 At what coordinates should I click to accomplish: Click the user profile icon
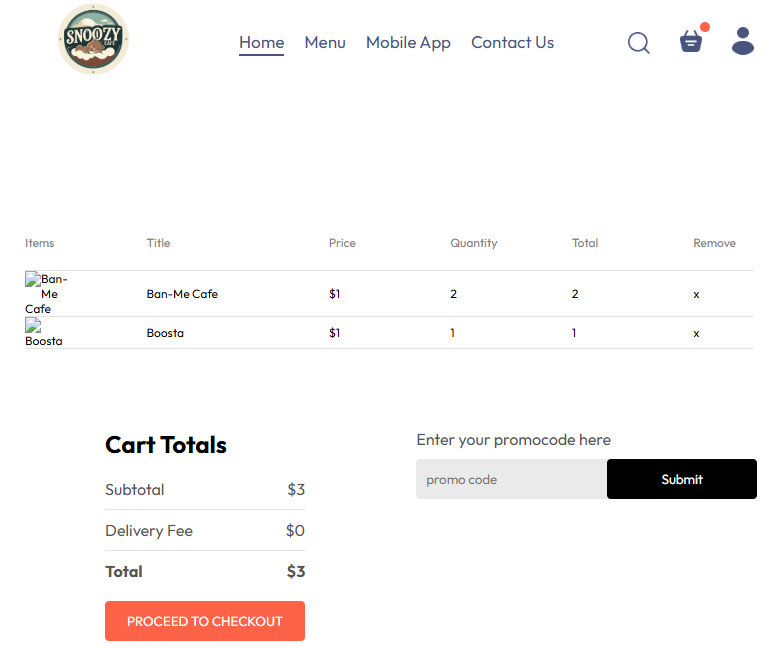[x=742, y=41]
